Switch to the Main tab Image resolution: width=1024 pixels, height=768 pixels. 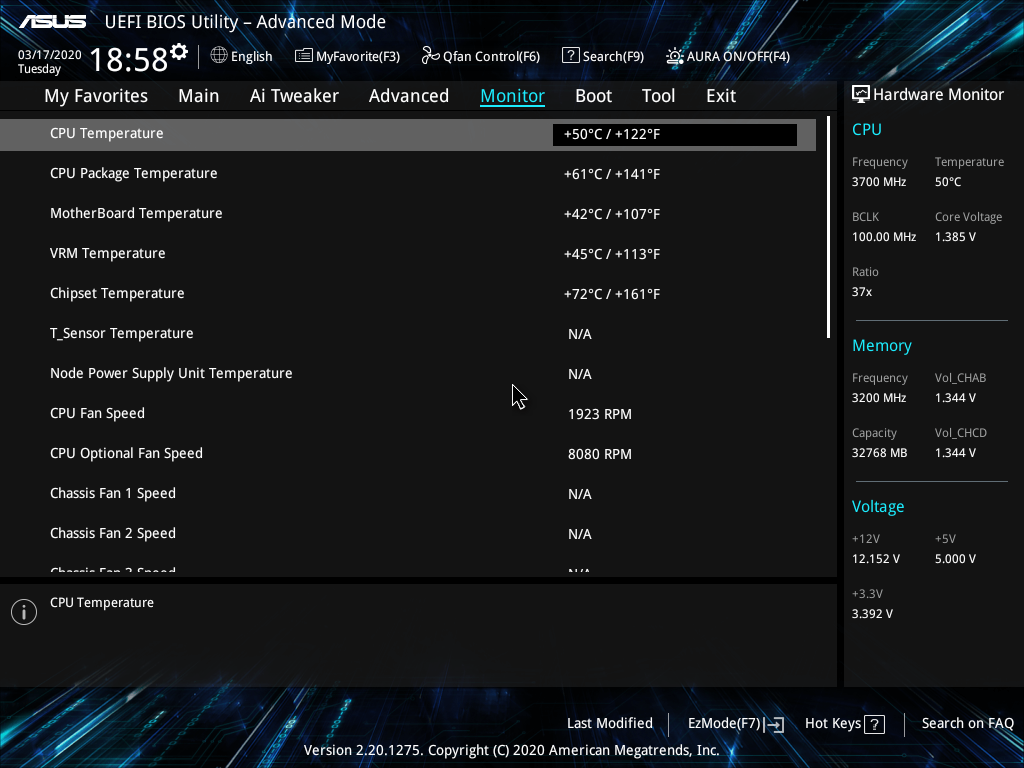pyautogui.click(x=199, y=96)
